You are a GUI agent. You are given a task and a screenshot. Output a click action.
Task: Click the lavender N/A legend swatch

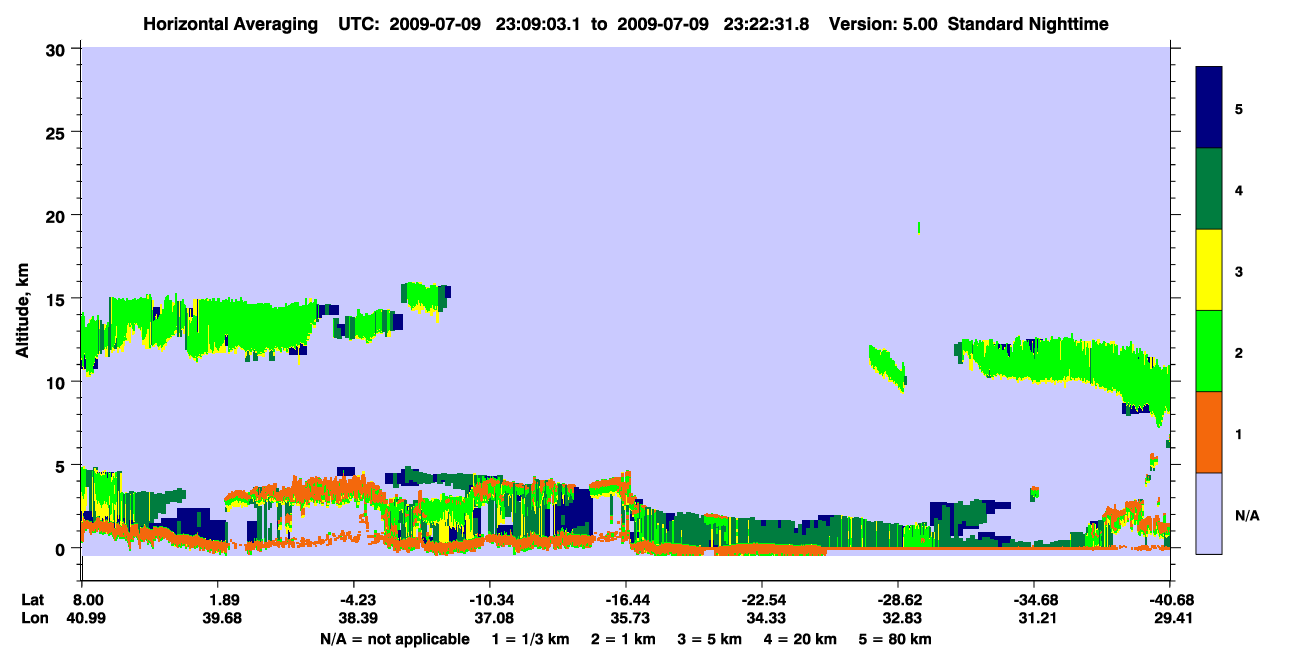coord(1209,513)
